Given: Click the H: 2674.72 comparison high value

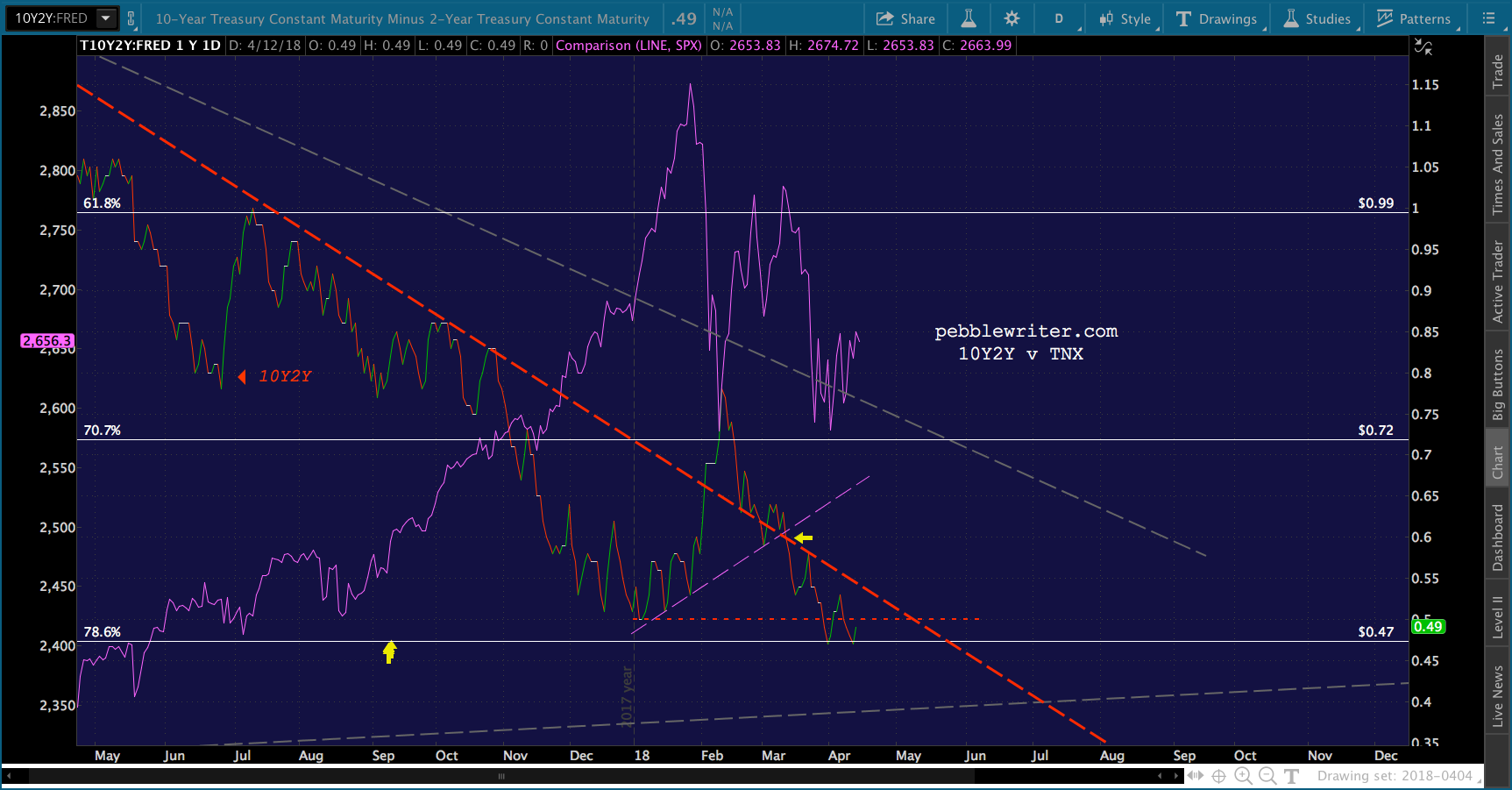Looking at the screenshot, I should tap(823, 46).
